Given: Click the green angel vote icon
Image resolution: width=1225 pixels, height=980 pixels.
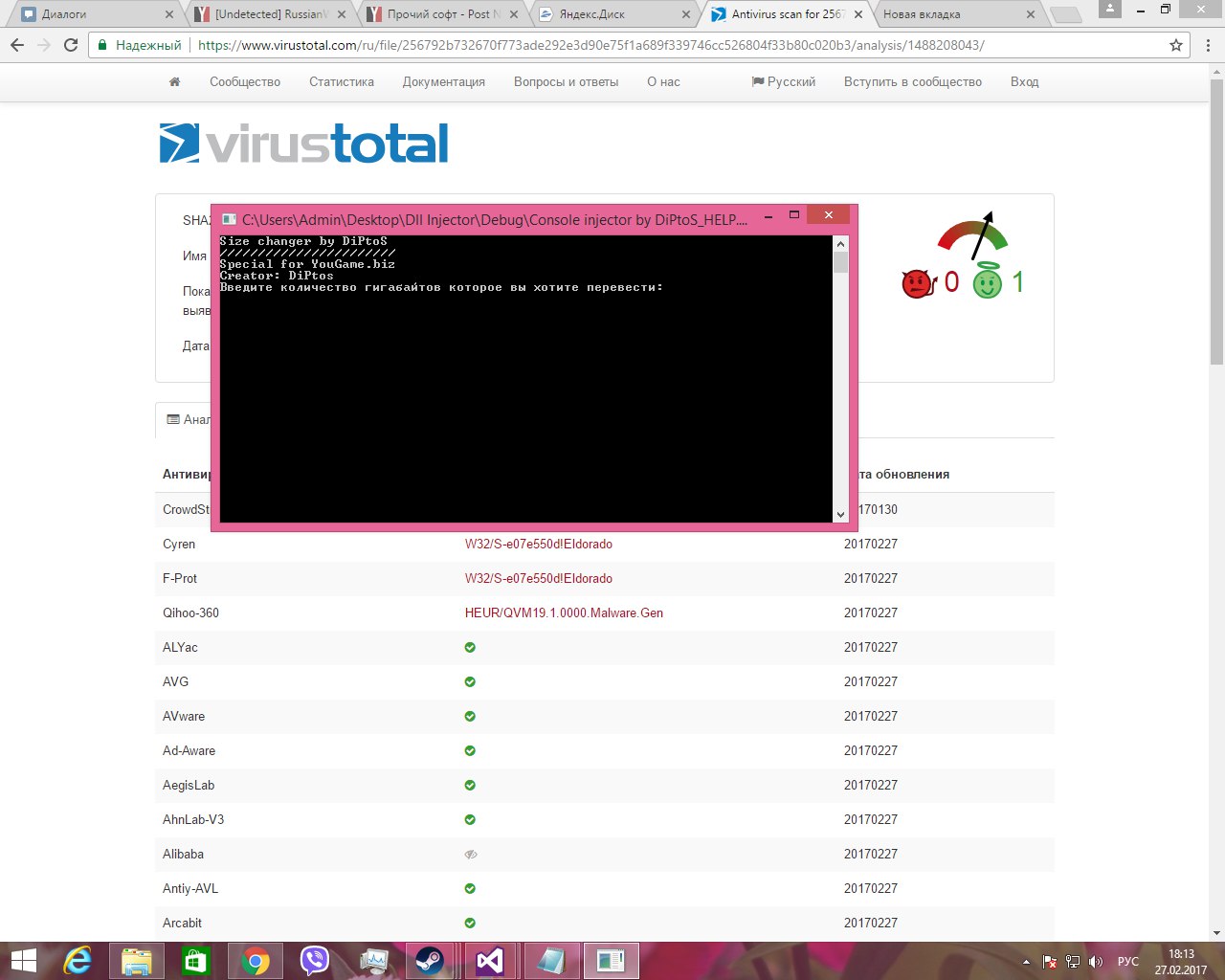Looking at the screenshot, I should click(987, 281).
